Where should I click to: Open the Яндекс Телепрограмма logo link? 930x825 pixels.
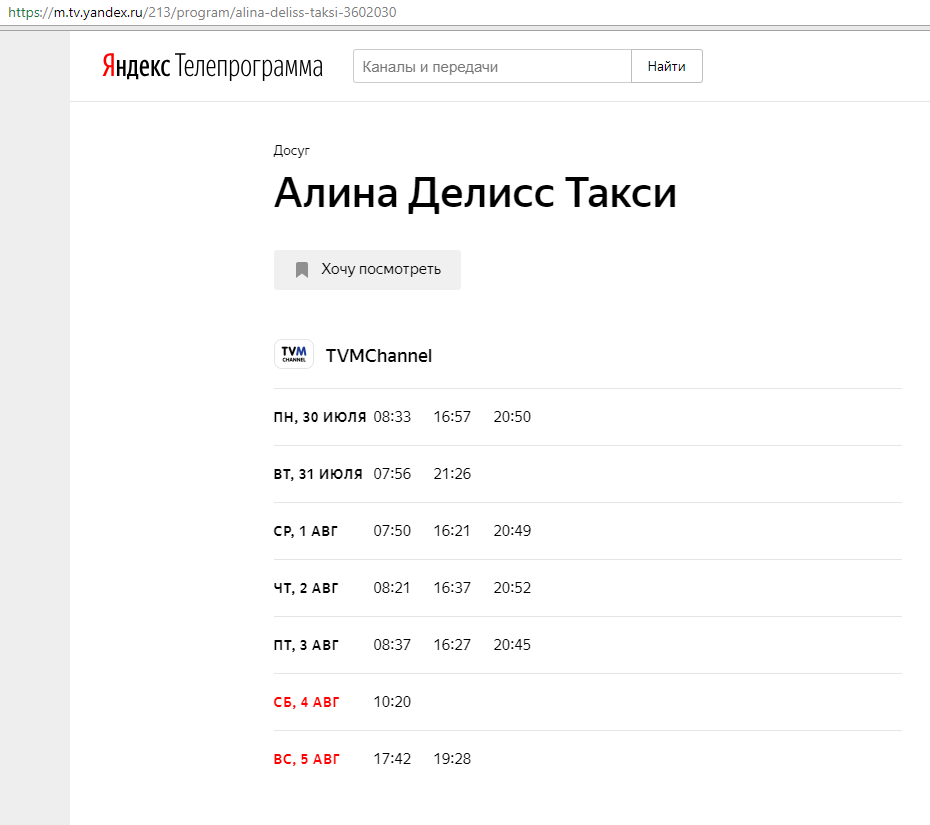coord(212,66)
